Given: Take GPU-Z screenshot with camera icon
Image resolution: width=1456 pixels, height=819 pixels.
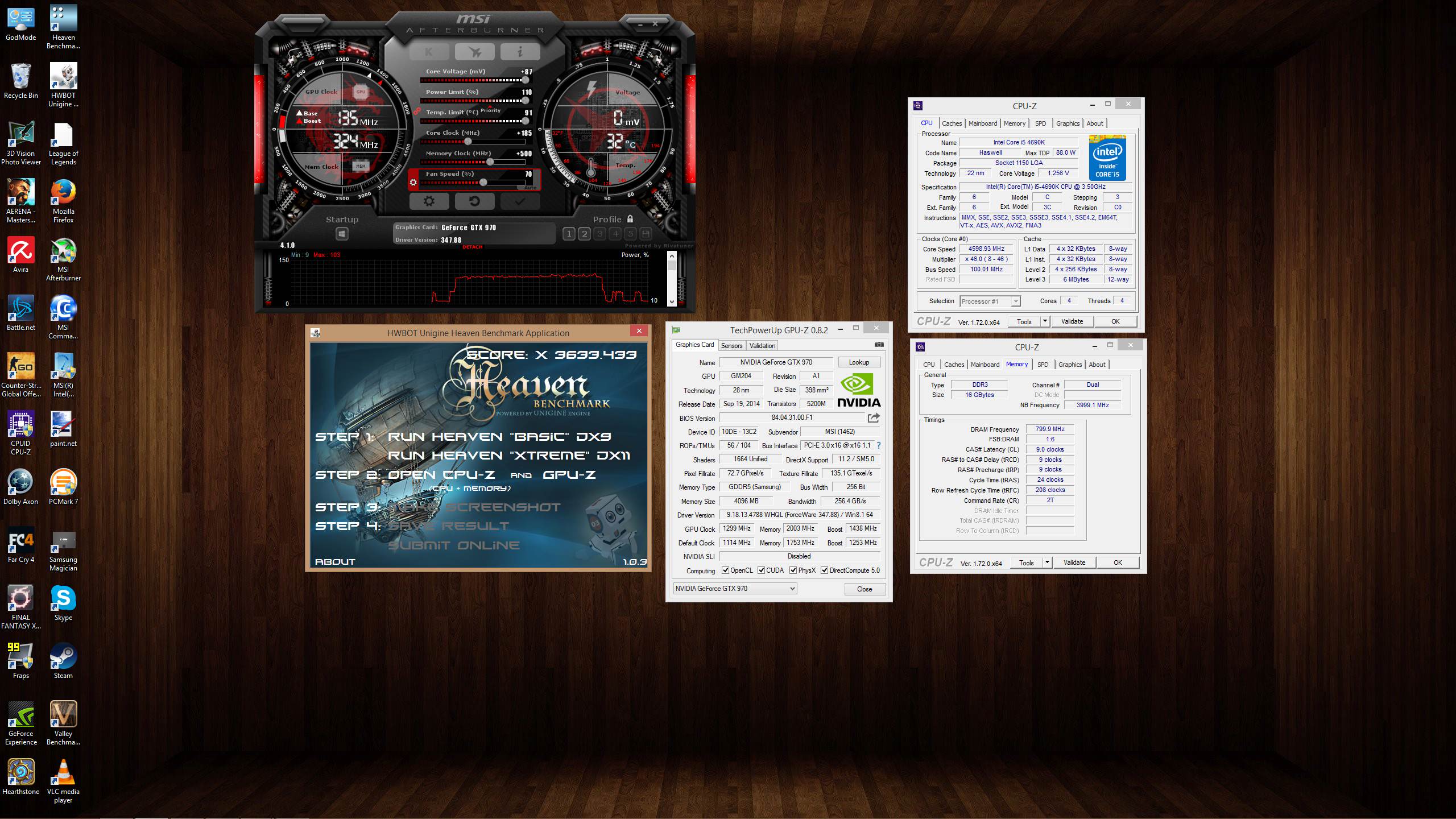Looking at the screenshot, I should (879, 345).
